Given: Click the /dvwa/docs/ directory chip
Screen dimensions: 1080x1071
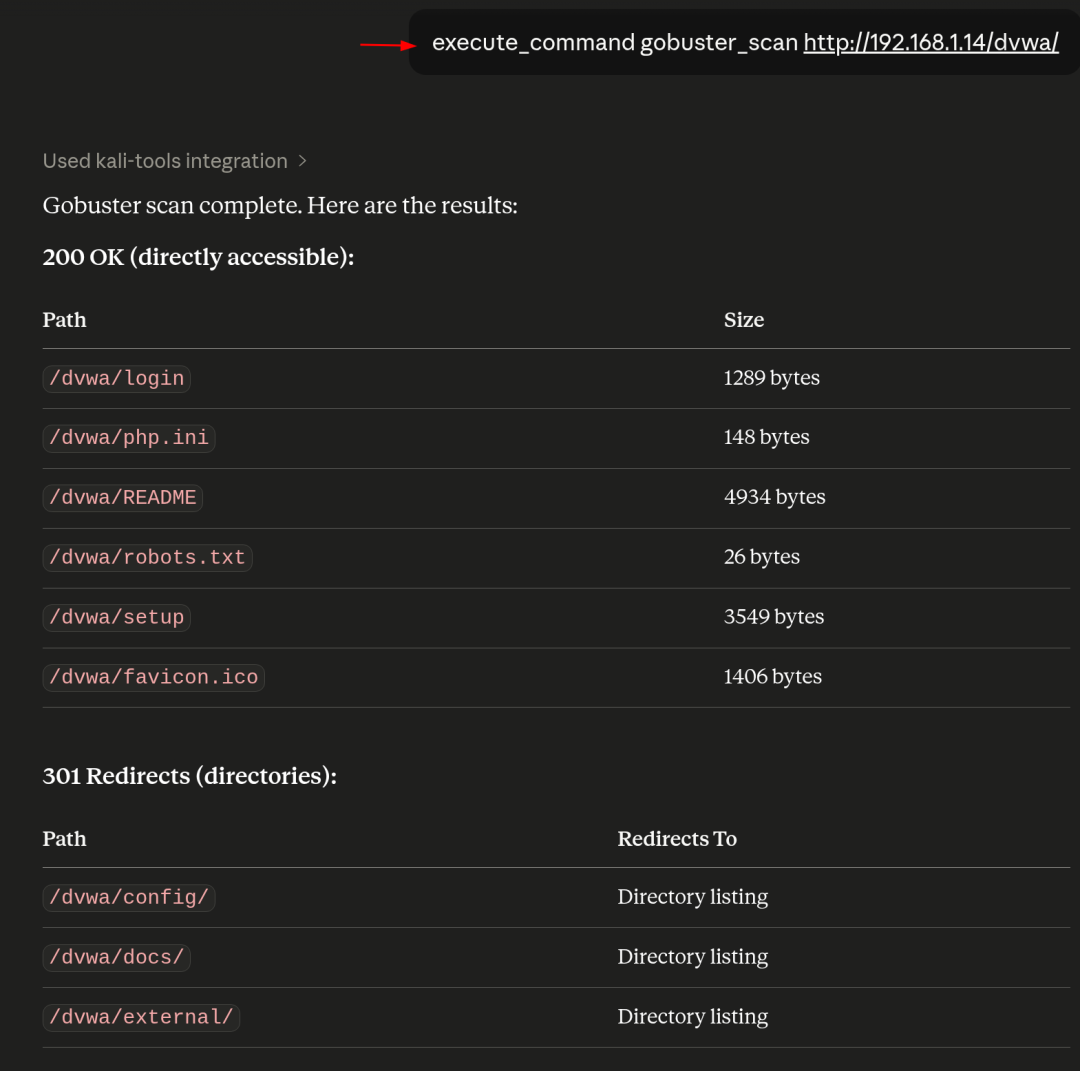Looking at the screenshot, I should 116,958.
